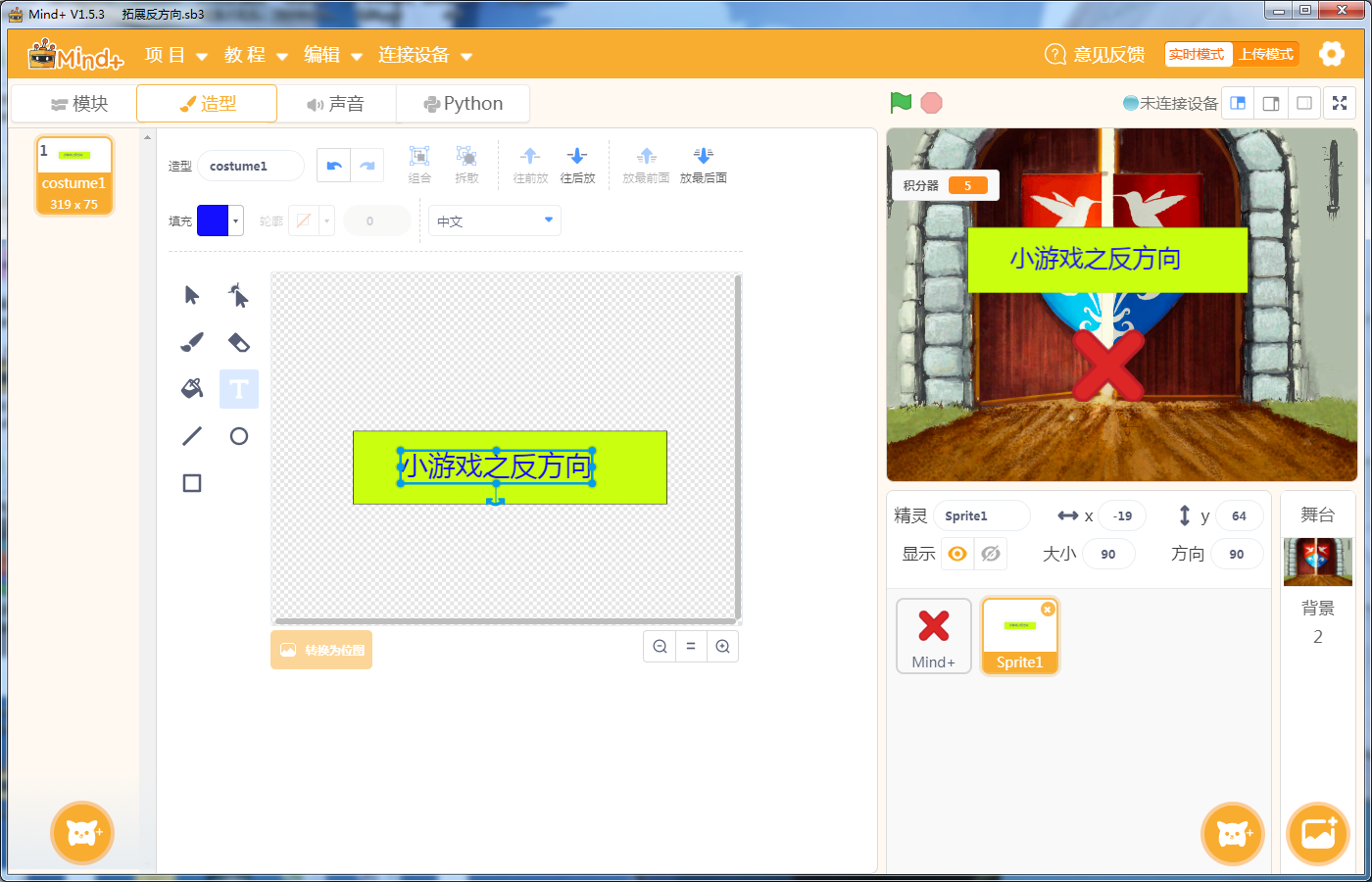Enter fullscreen stage mode
1372x882 pixels.
(x=1340, y=103)
